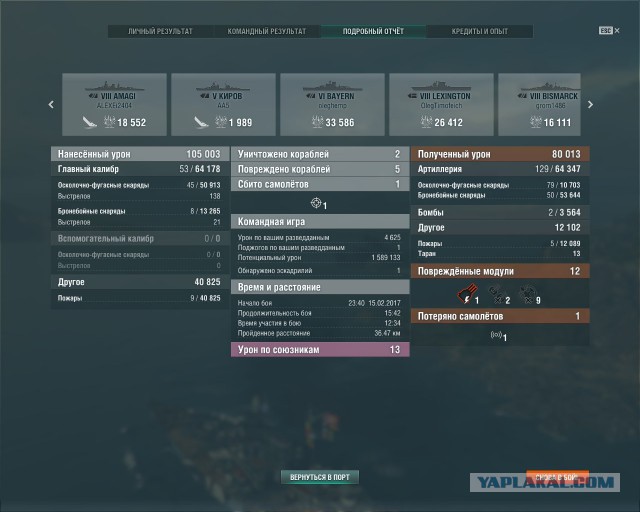Click the Amagi ship silhouette icon
The image size is (640, 512).
point(114,86)
